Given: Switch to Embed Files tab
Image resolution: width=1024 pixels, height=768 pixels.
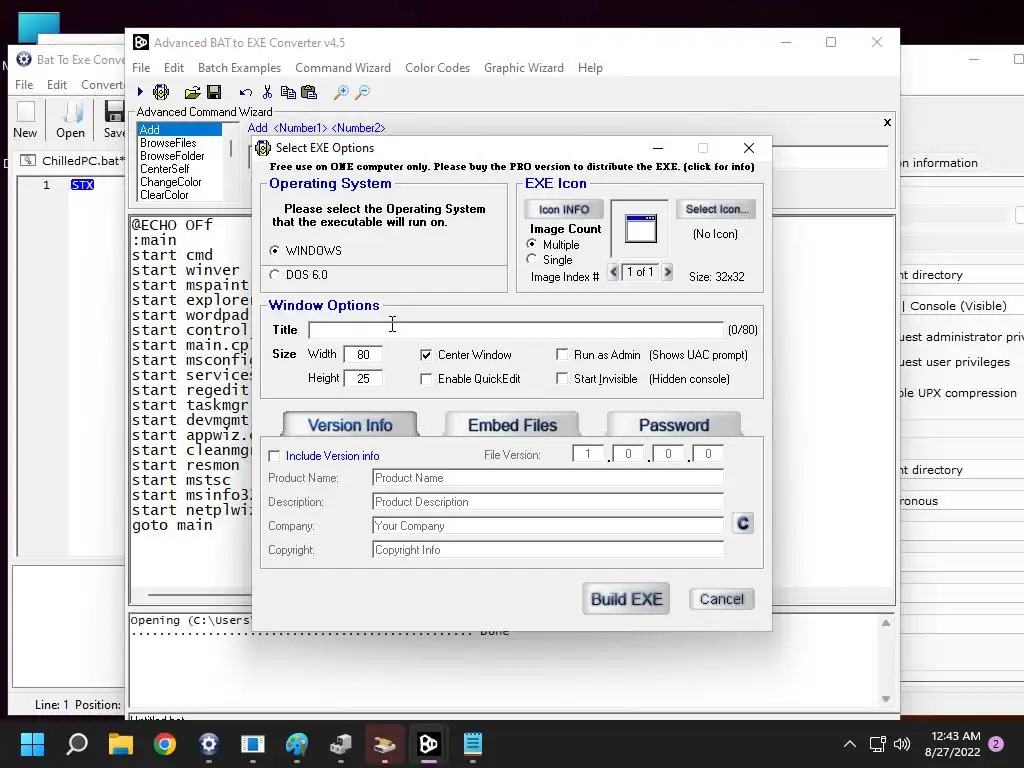Looking at the screenshot, I should click(x=512, y=425).
